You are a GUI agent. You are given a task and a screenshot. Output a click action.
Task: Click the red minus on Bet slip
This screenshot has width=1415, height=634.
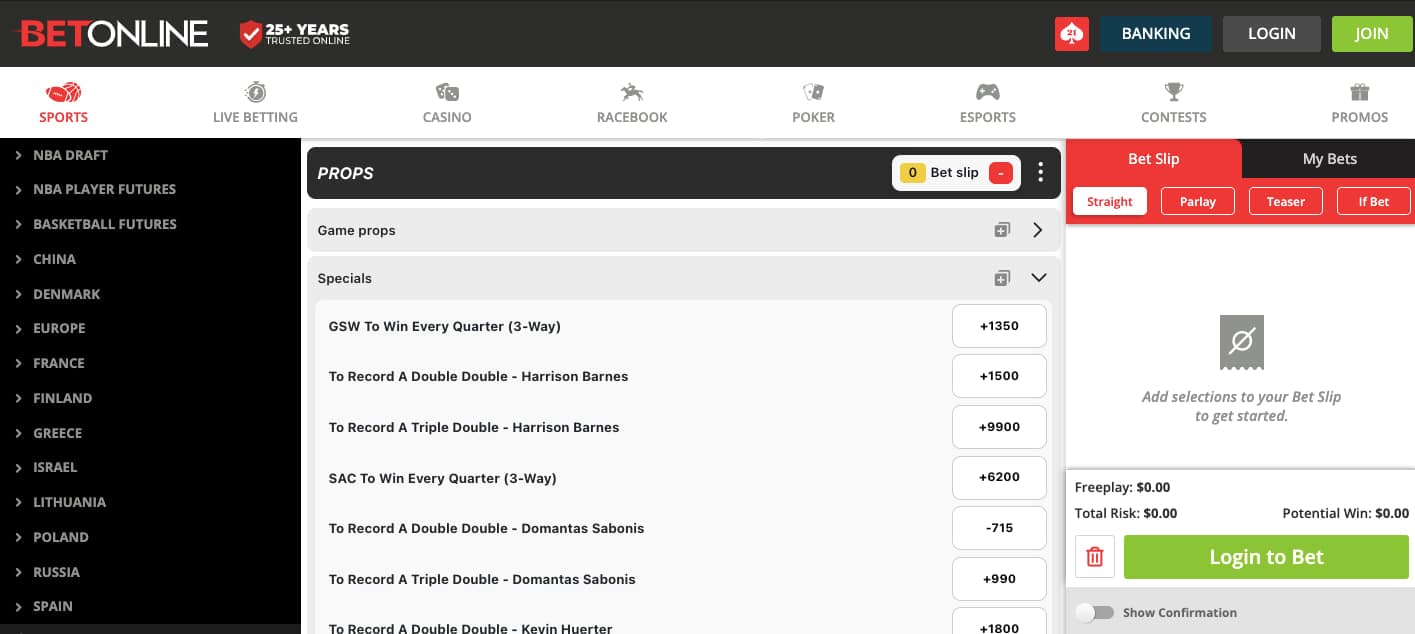(x=1000, y=173)
